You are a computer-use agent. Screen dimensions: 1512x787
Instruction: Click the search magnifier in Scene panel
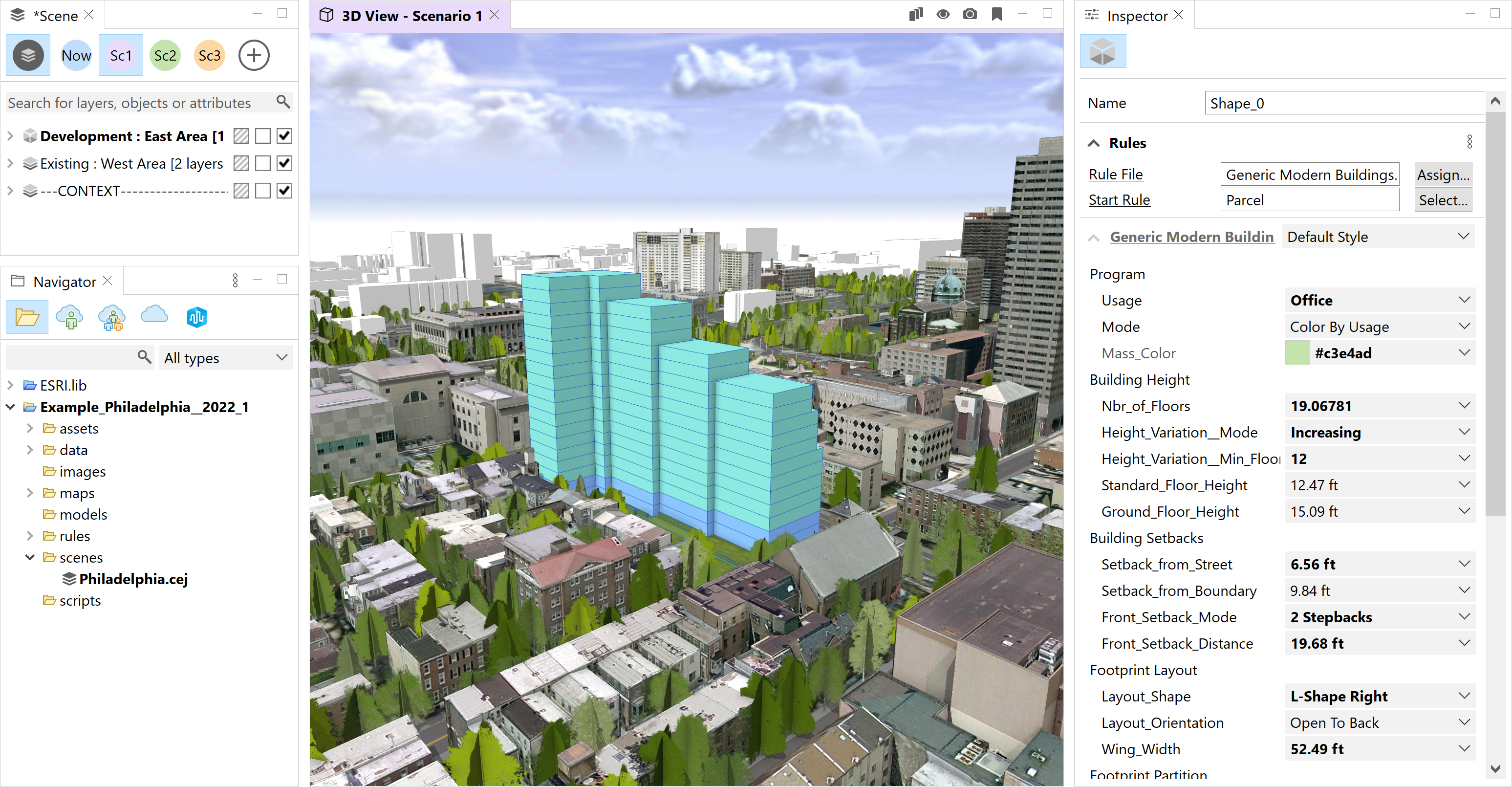pos(283,102)
